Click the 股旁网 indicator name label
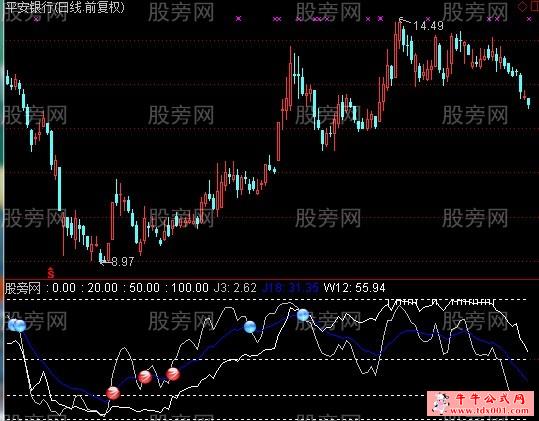Image resolution: width=539 pixels, height=421 pixels. tap(23, 288)
